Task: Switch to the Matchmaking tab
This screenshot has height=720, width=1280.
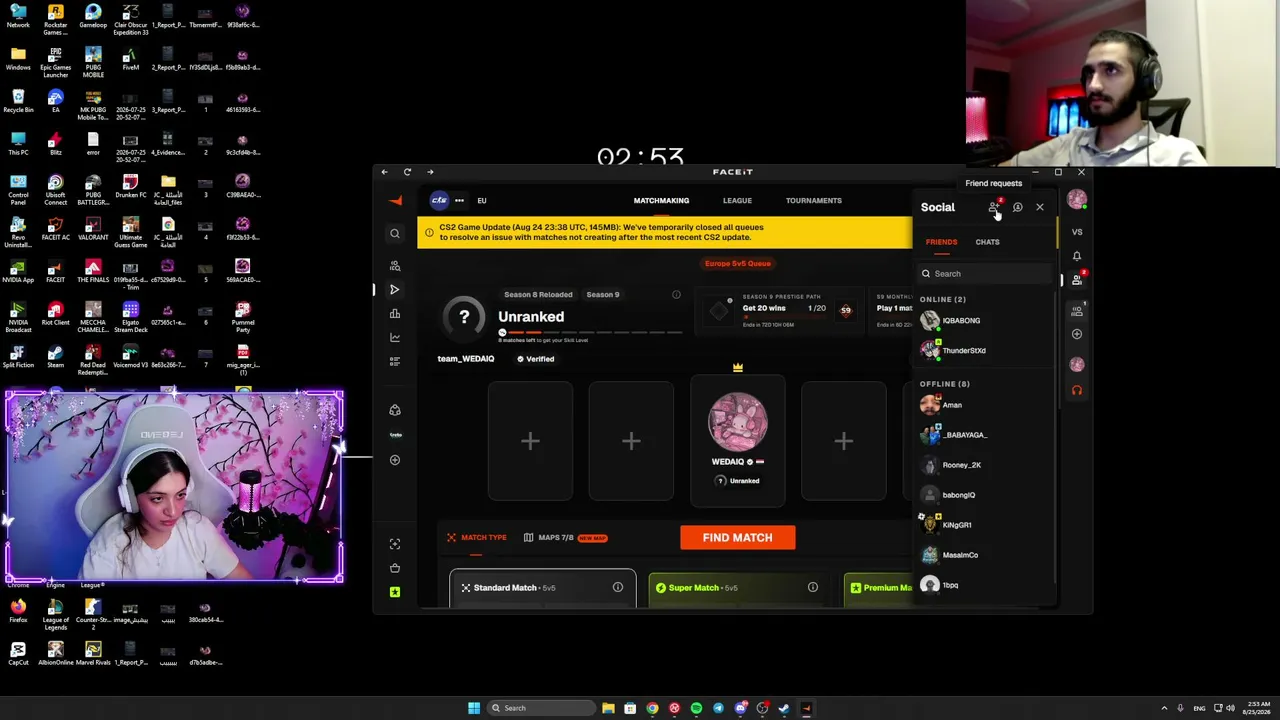Action: coord(661,201)
